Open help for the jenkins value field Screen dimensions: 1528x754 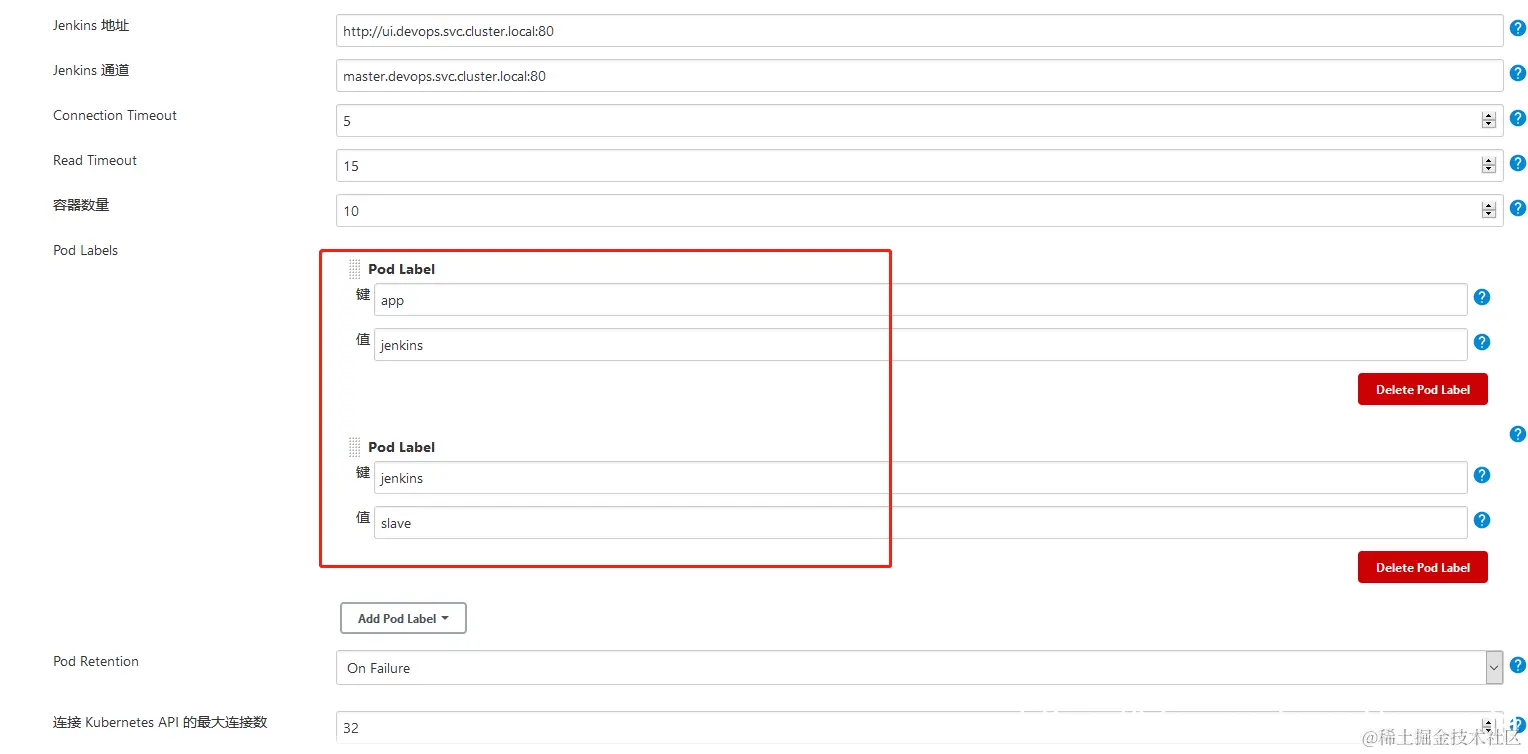coord(1482,342)
